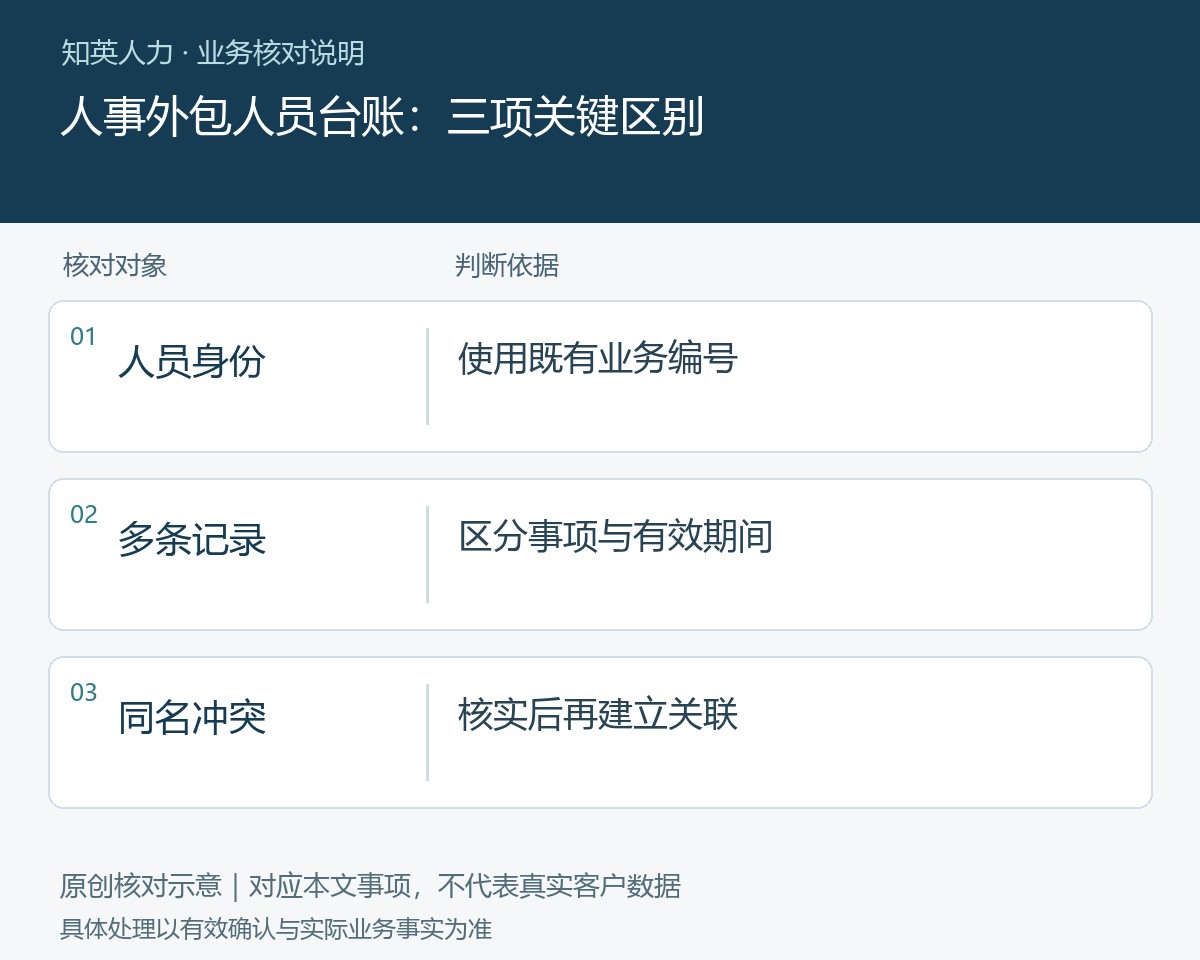Click the text 使用既有业务编号
Image resolution: width=1200 pixels, height=960 pixels.
598,358
